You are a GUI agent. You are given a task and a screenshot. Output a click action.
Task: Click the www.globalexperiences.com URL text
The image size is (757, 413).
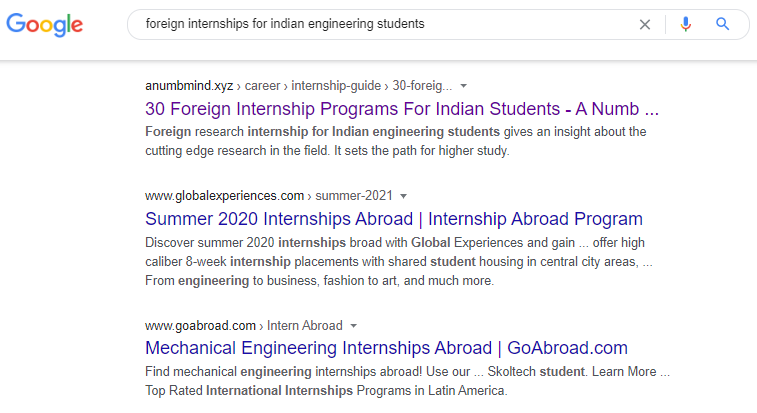click(224, 196)
